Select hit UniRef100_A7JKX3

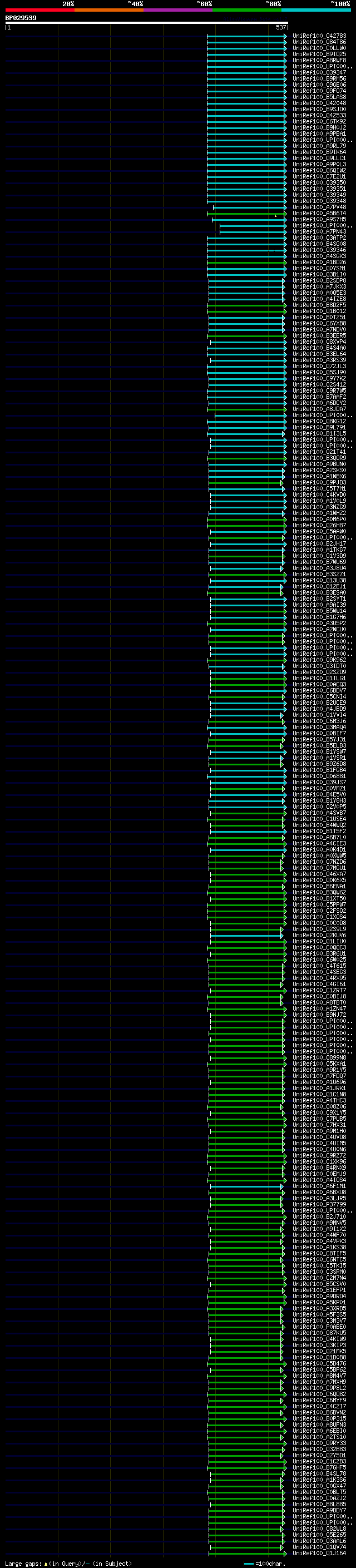(319, 286)
